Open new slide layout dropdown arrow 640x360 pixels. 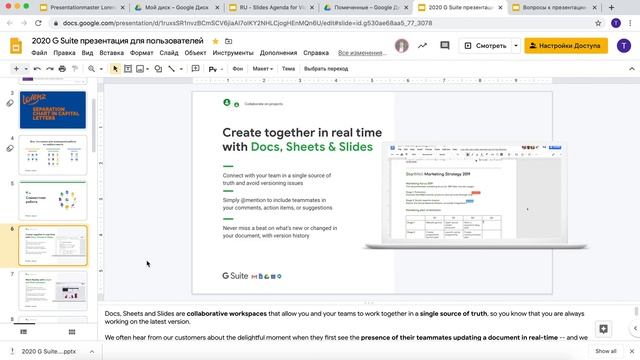(x=26, y=69)
